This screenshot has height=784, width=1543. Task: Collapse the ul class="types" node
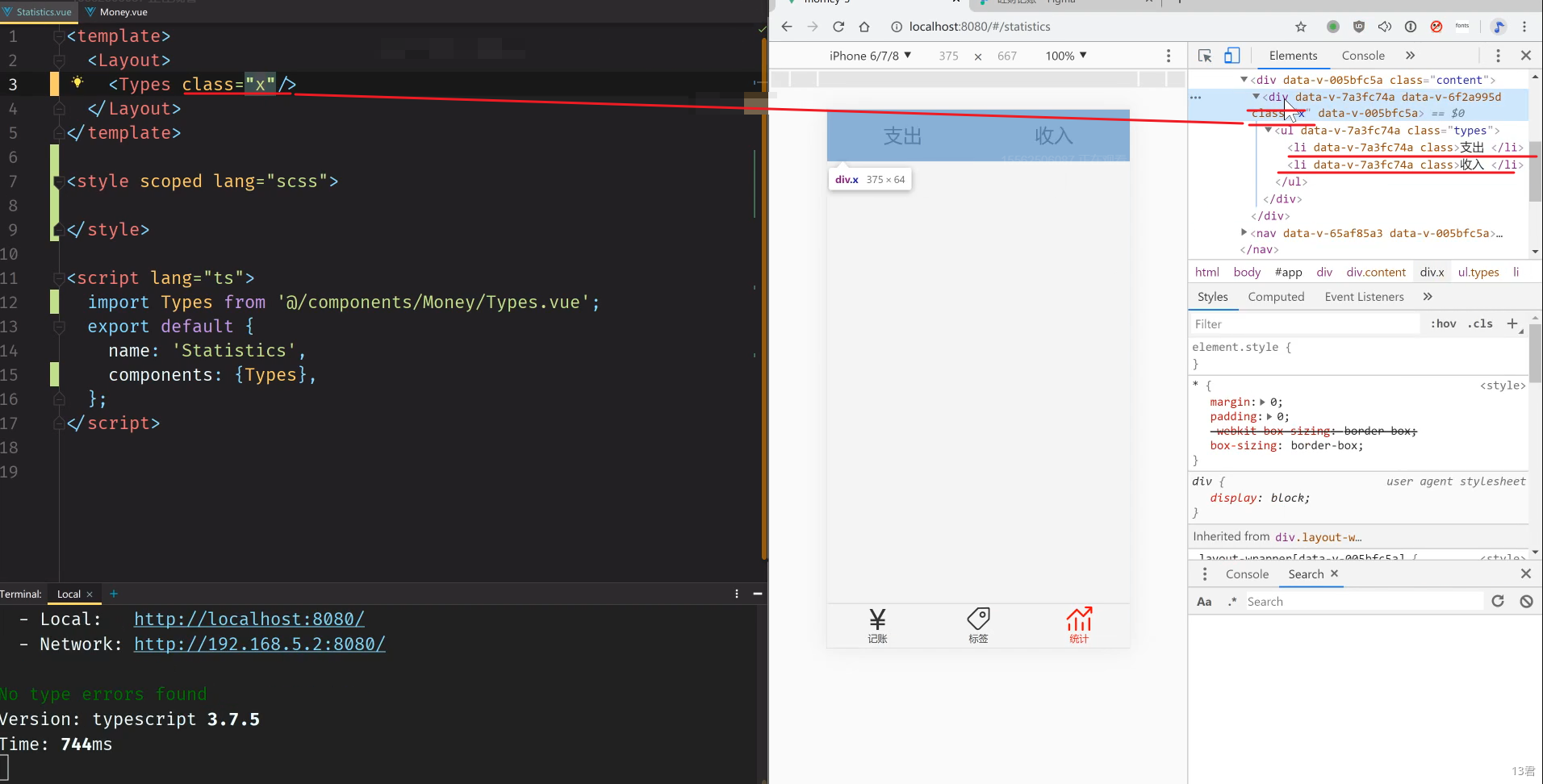pyautogui.click(x=1268, y=130)
